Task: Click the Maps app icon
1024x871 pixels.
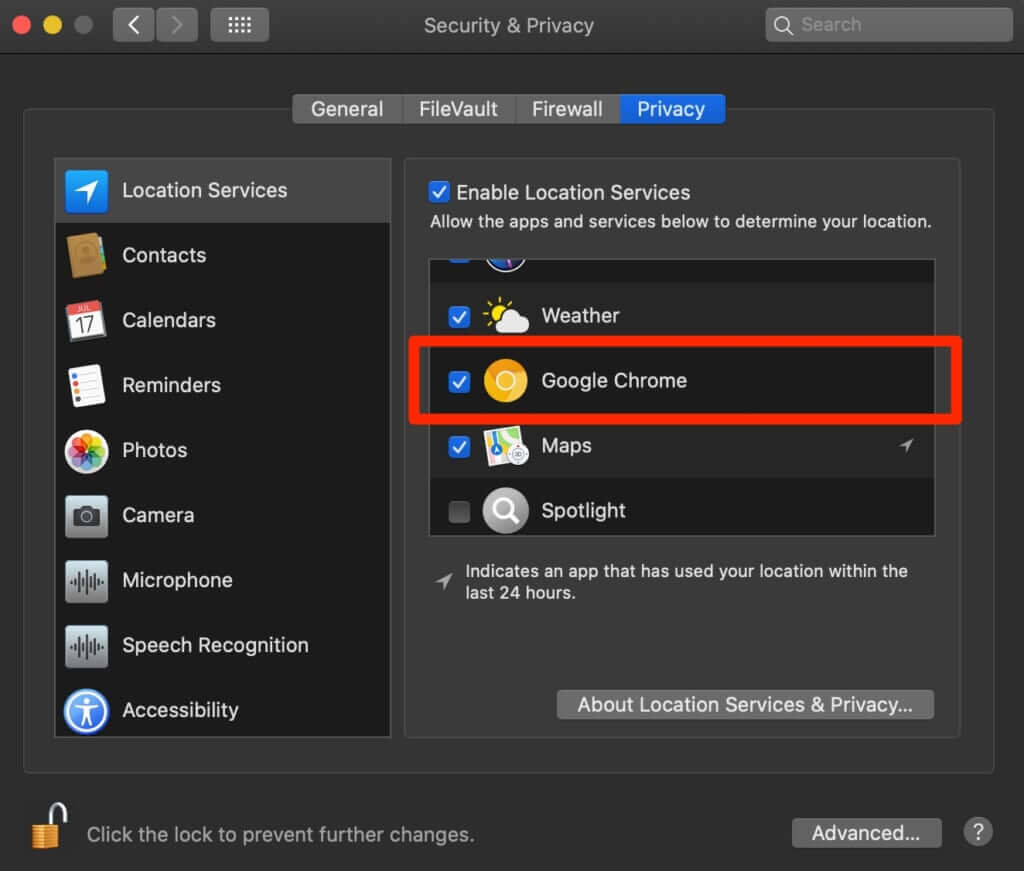Action: coord(505,446)
